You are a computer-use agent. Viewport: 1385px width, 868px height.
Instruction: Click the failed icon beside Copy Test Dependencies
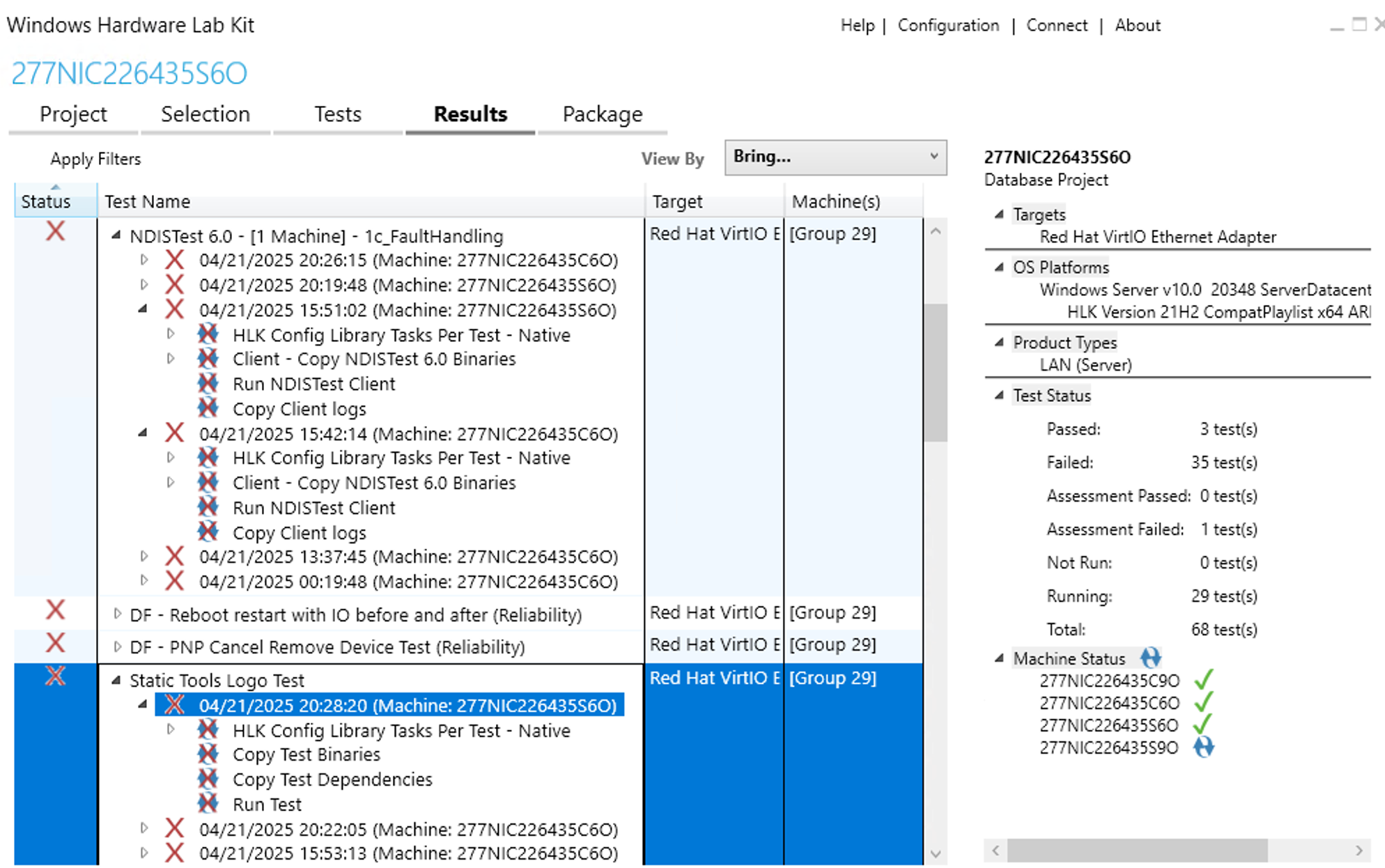pos(208,779)
